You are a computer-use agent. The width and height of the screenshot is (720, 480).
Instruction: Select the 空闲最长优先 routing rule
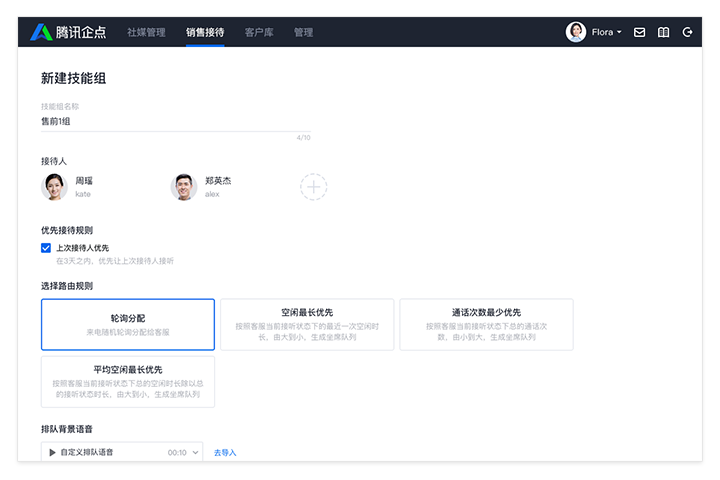coord(307,325)
